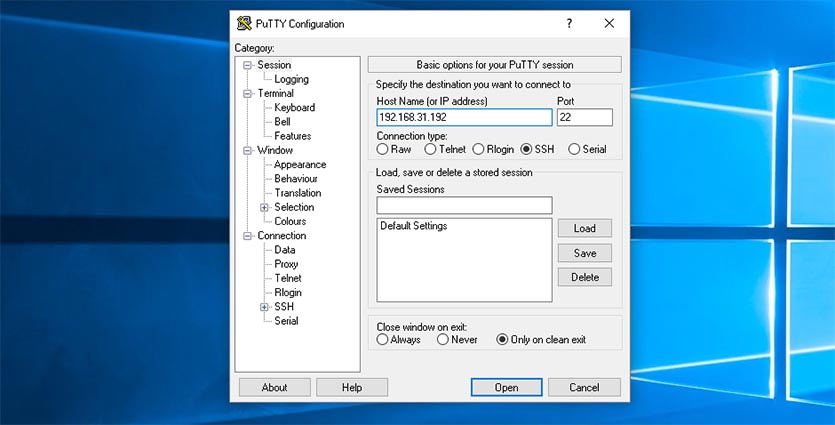Select the Serial connection type radio
The image size is (835, 425).
[x=574, y=149]
